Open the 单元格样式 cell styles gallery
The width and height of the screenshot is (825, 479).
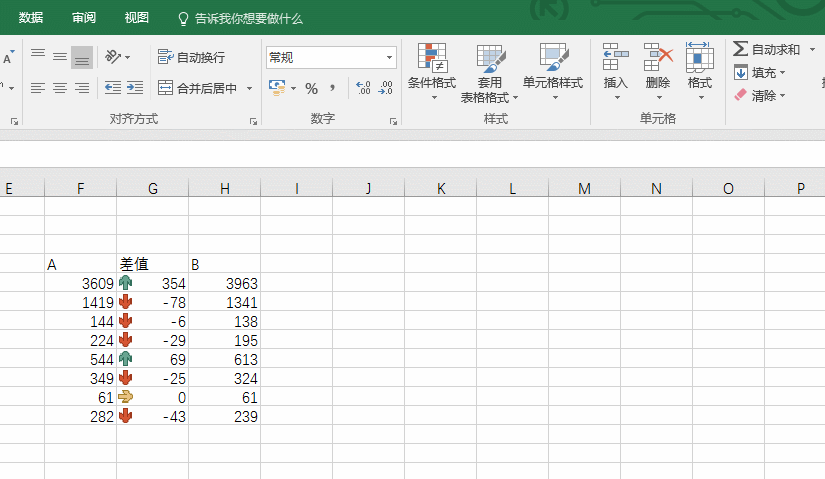tap(553, 59)
